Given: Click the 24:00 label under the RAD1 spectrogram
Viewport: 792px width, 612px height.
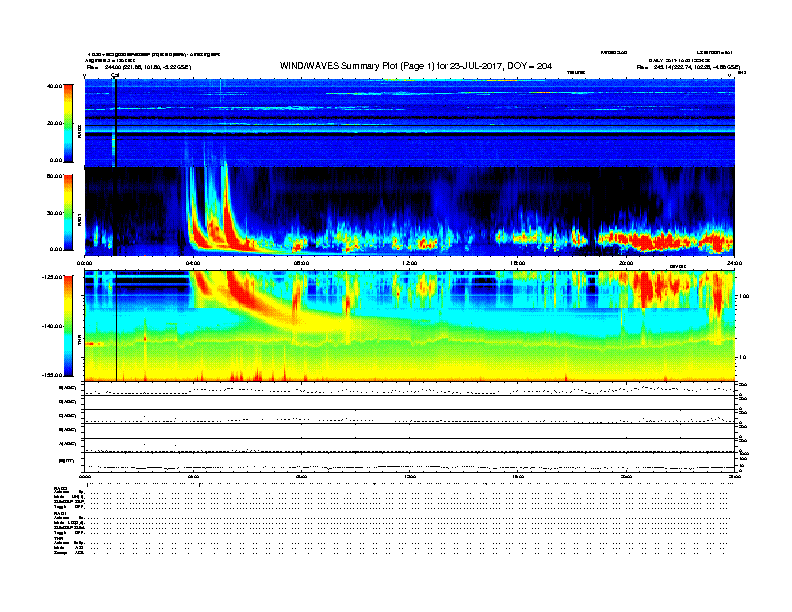Looking at the screenshot, I should coord(734,263).
